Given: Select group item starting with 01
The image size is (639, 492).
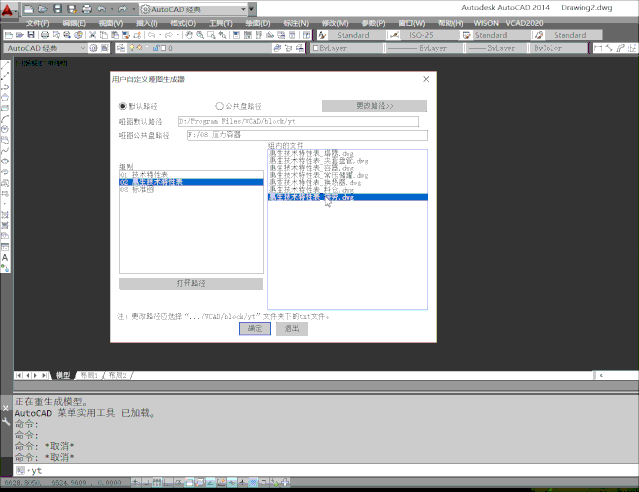Looking at the screenshot, I should 191,174.
